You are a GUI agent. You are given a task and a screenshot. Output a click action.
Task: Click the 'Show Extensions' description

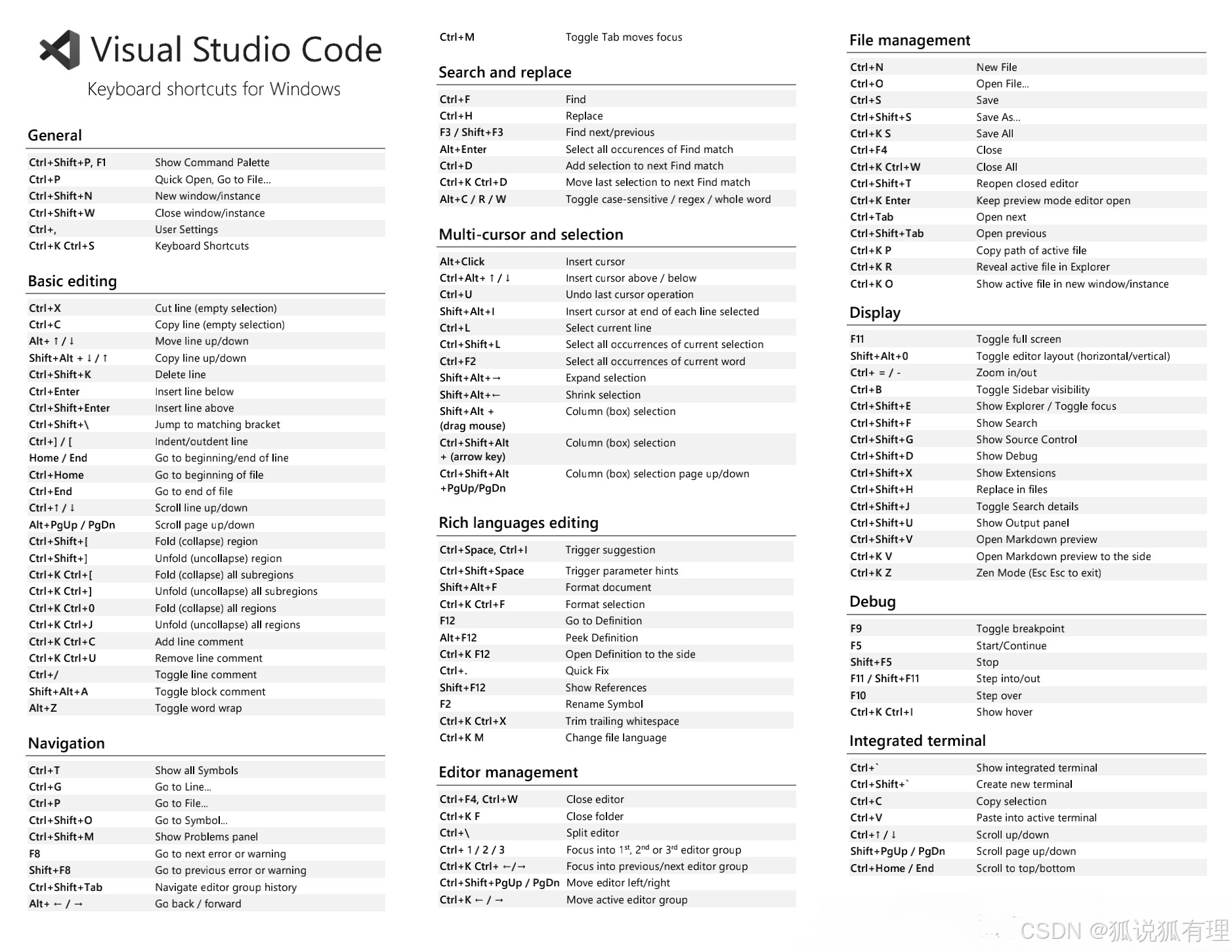click(x=1015, y=473)
